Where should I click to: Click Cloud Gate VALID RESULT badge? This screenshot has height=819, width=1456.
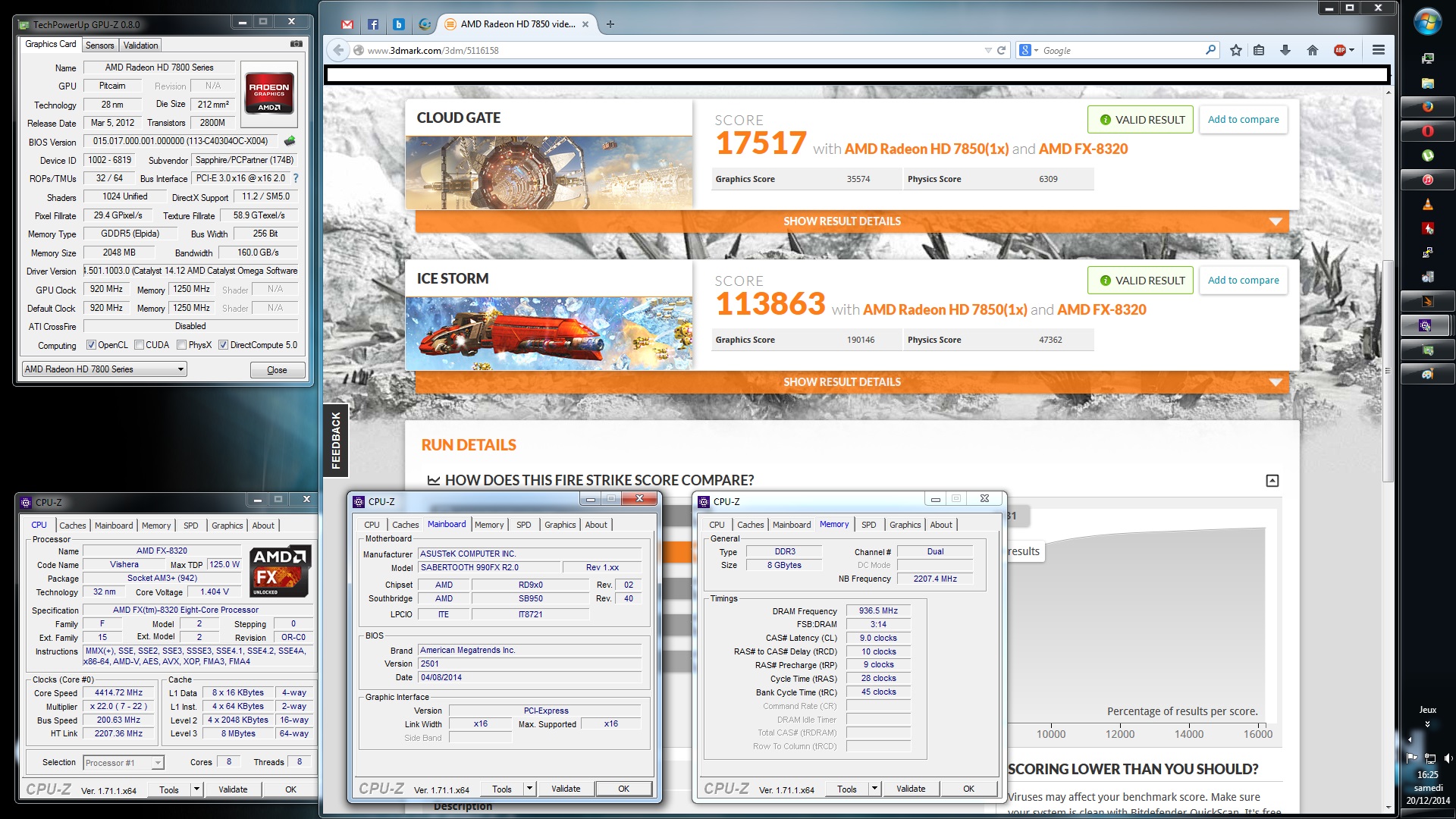pos(1141,120)
